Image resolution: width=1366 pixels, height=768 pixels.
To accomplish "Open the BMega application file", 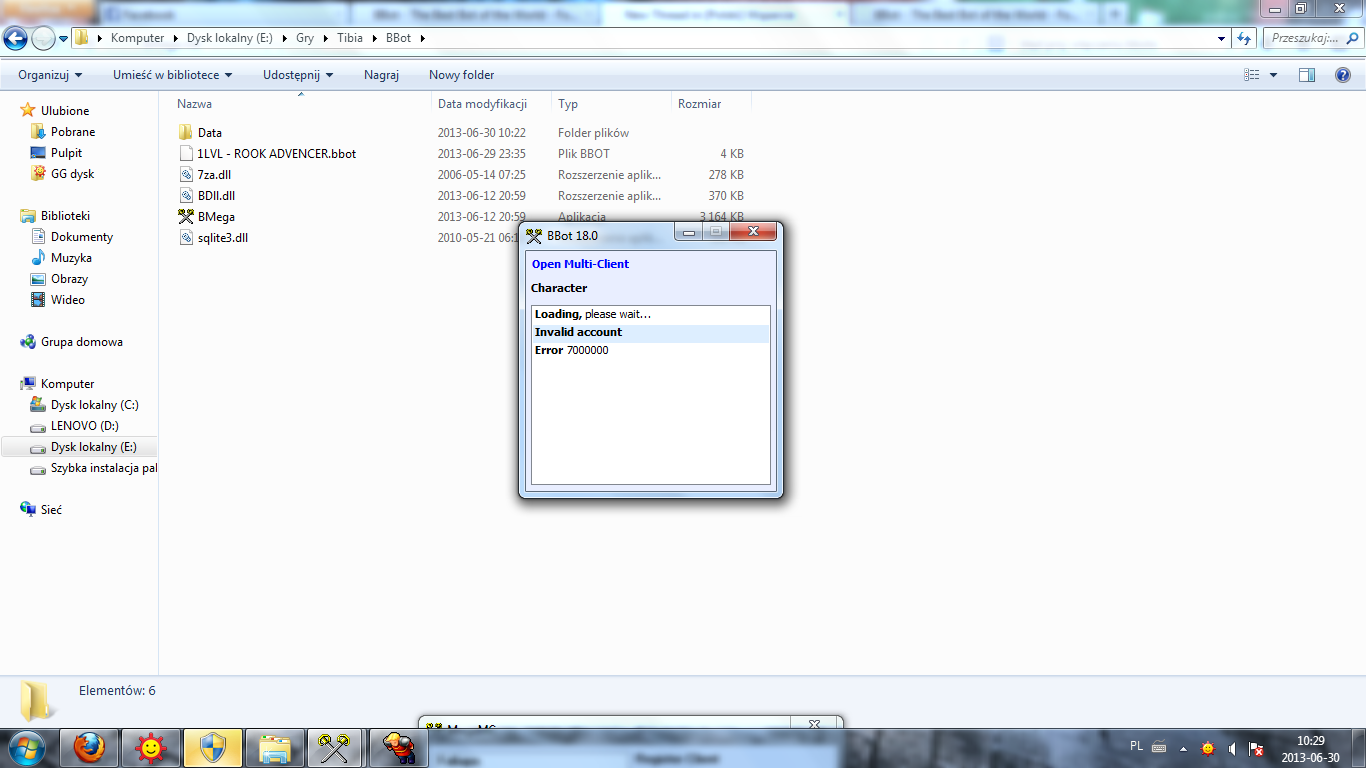I will click(216, 217).
